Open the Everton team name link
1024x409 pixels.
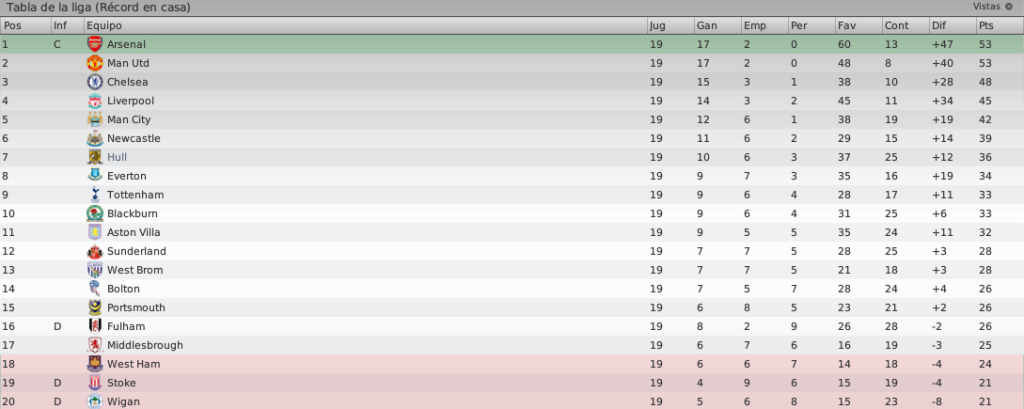[x=127, y=176]
